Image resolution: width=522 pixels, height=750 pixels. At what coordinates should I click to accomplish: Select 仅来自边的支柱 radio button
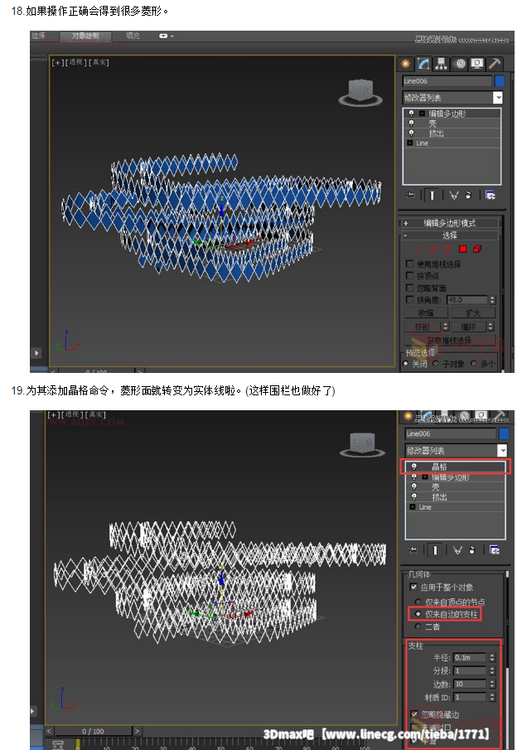click(418, 614)
